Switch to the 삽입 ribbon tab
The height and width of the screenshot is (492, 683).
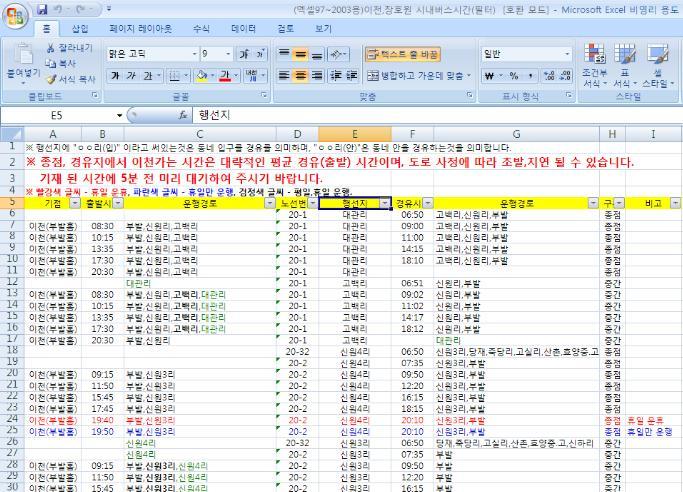pyautogui.click(x=80, y=29)
